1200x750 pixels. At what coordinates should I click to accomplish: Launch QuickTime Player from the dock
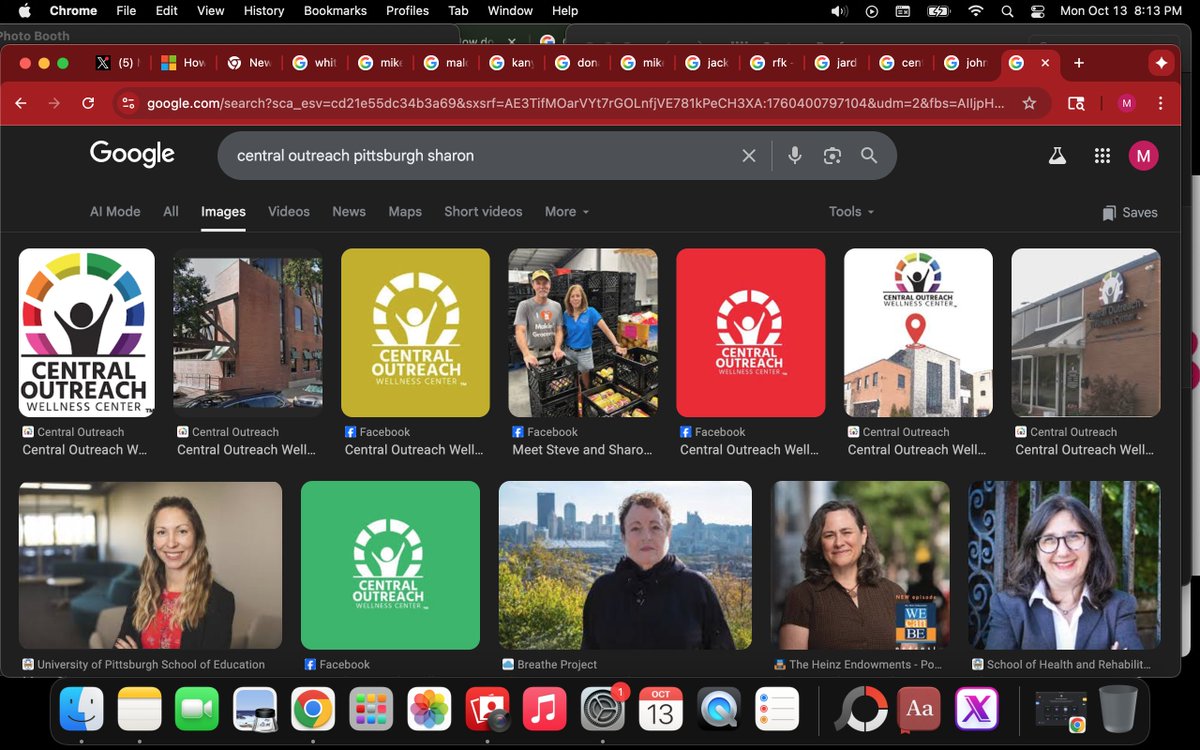tap(718, 710)
